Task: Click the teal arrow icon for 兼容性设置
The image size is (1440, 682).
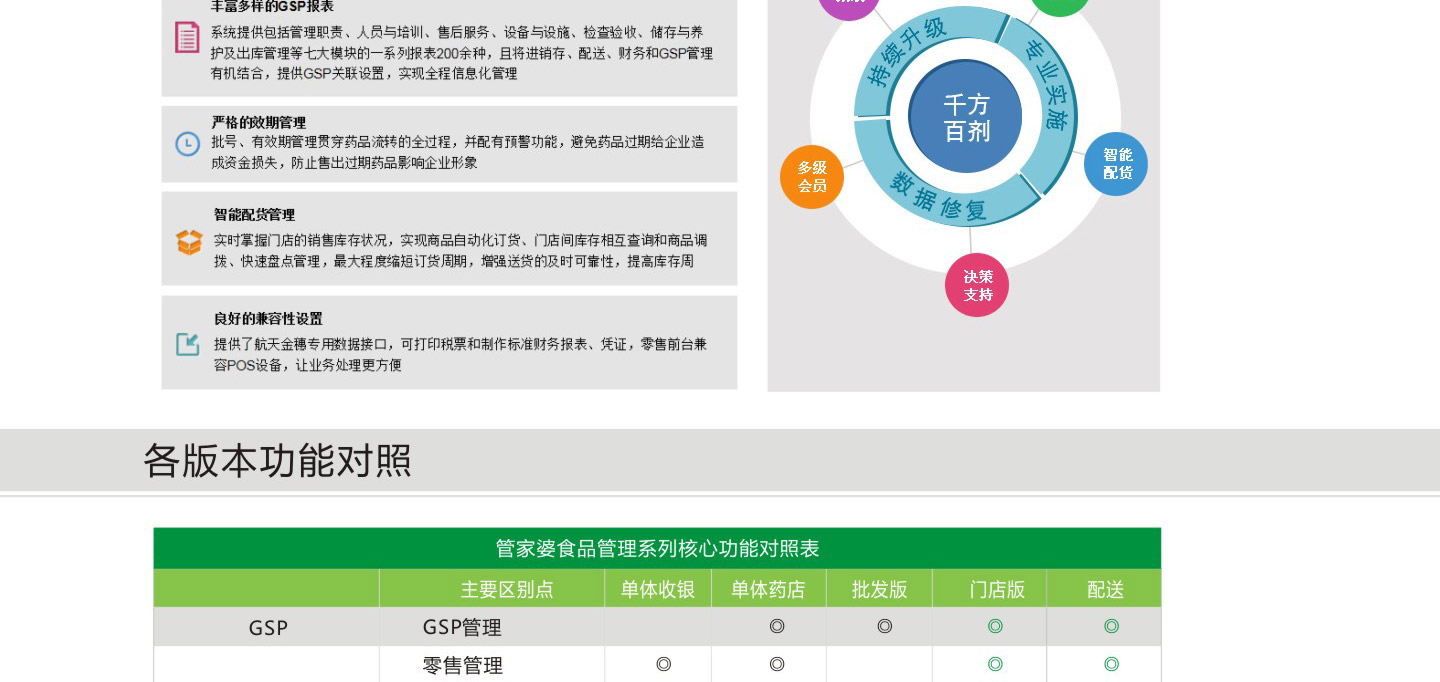Action: pyautogui.click(x=188, y=345)
